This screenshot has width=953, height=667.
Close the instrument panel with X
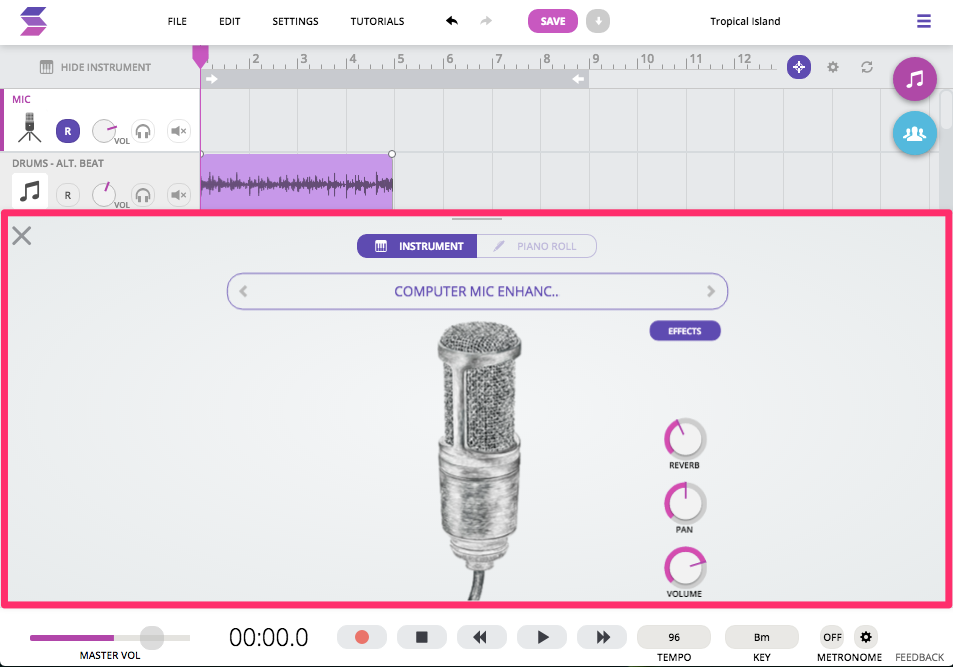(22, 236)
